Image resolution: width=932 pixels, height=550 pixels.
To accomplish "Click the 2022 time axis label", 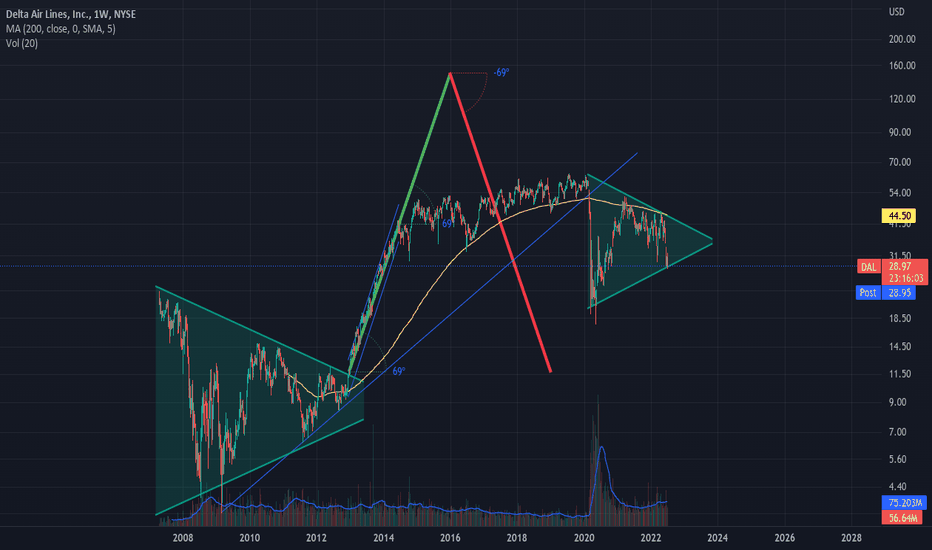I will [651, 538].
